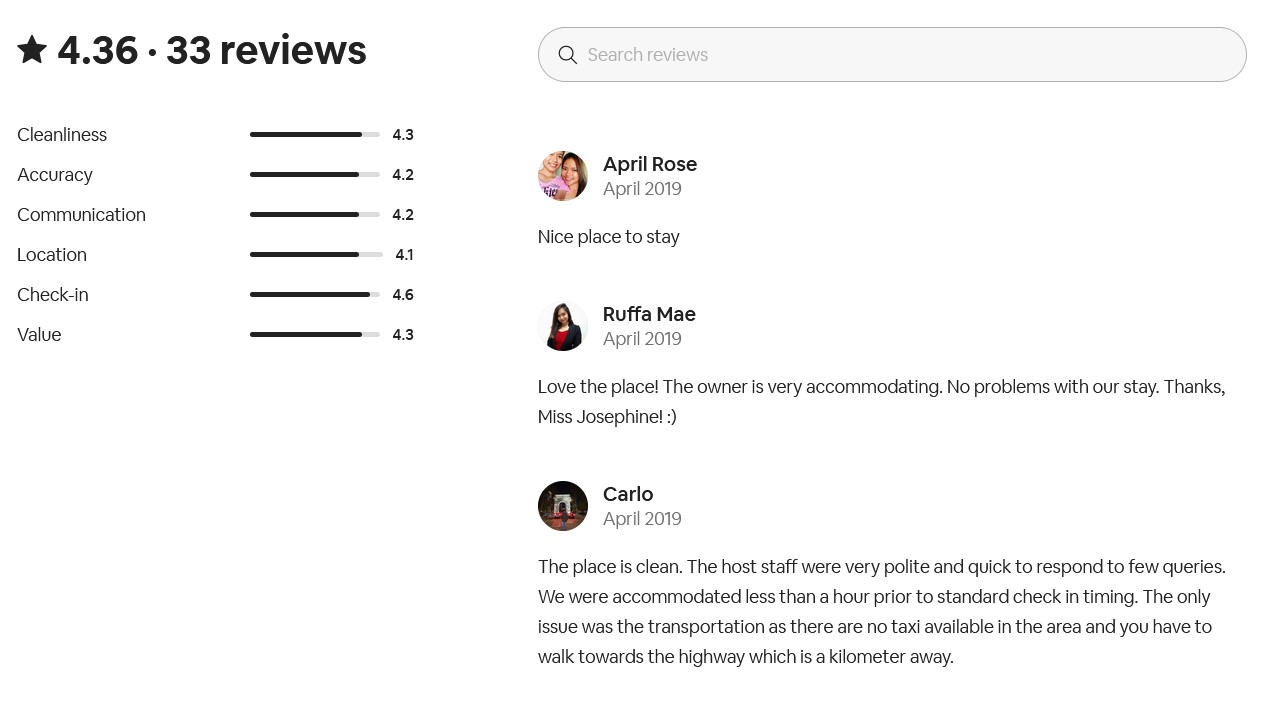Click the April Rose reviewer name
This screenshot has width=1266, height=702.
650,164
